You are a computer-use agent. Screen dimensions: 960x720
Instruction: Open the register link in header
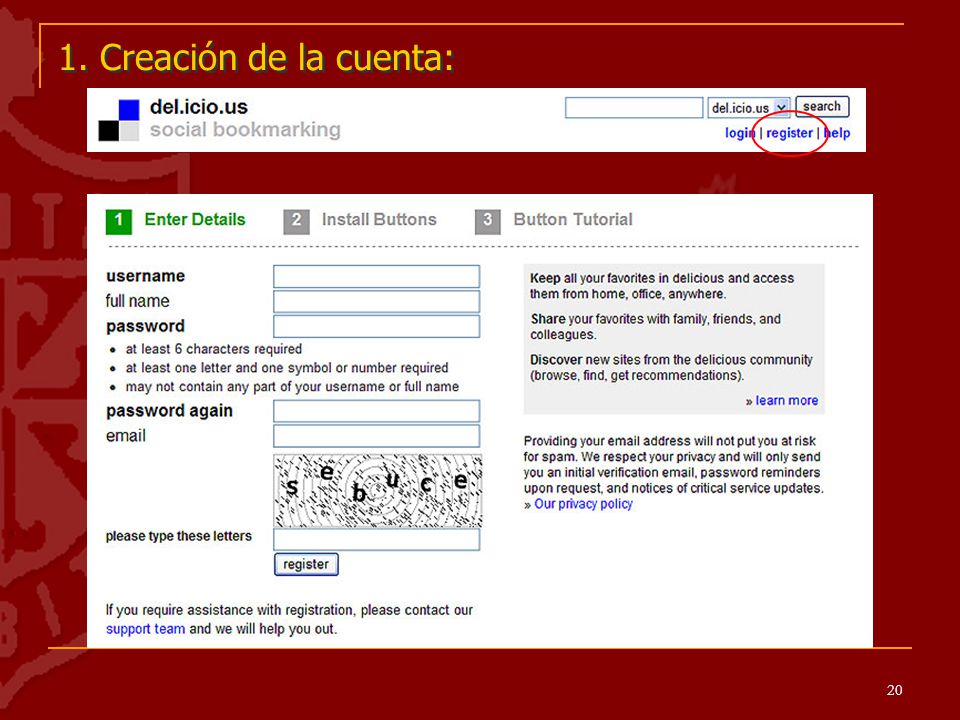tap(789, 133)
